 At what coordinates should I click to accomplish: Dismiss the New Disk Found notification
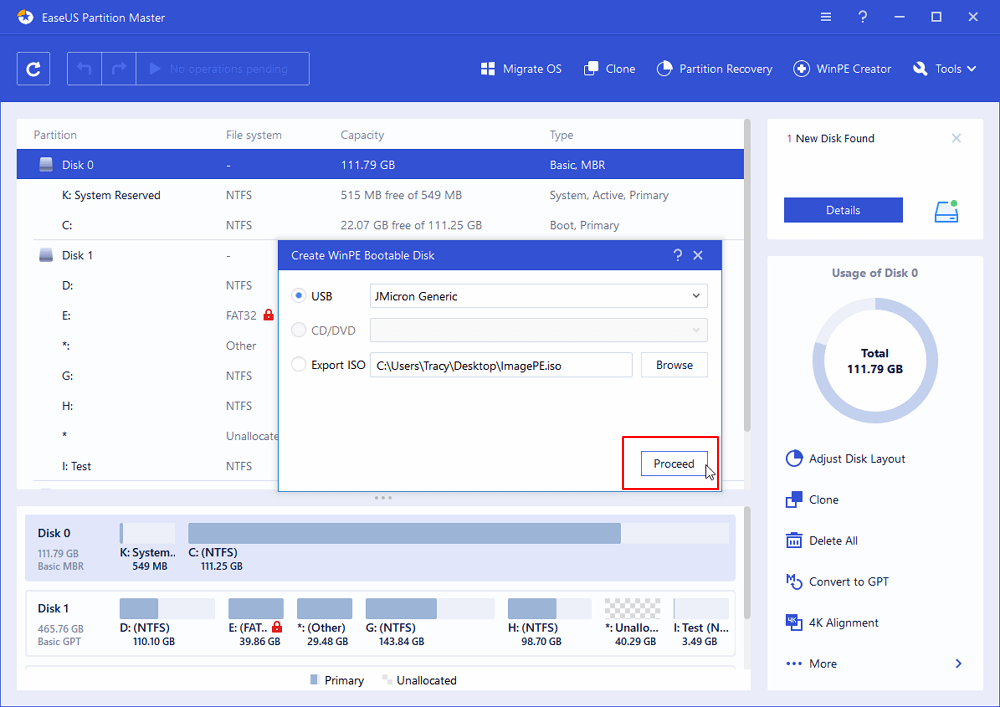coord(956,138)
